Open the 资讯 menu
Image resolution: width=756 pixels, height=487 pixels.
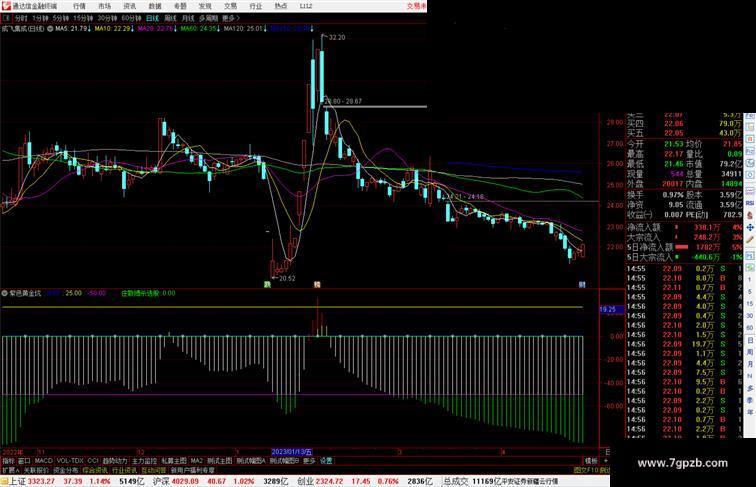point(129,6)
